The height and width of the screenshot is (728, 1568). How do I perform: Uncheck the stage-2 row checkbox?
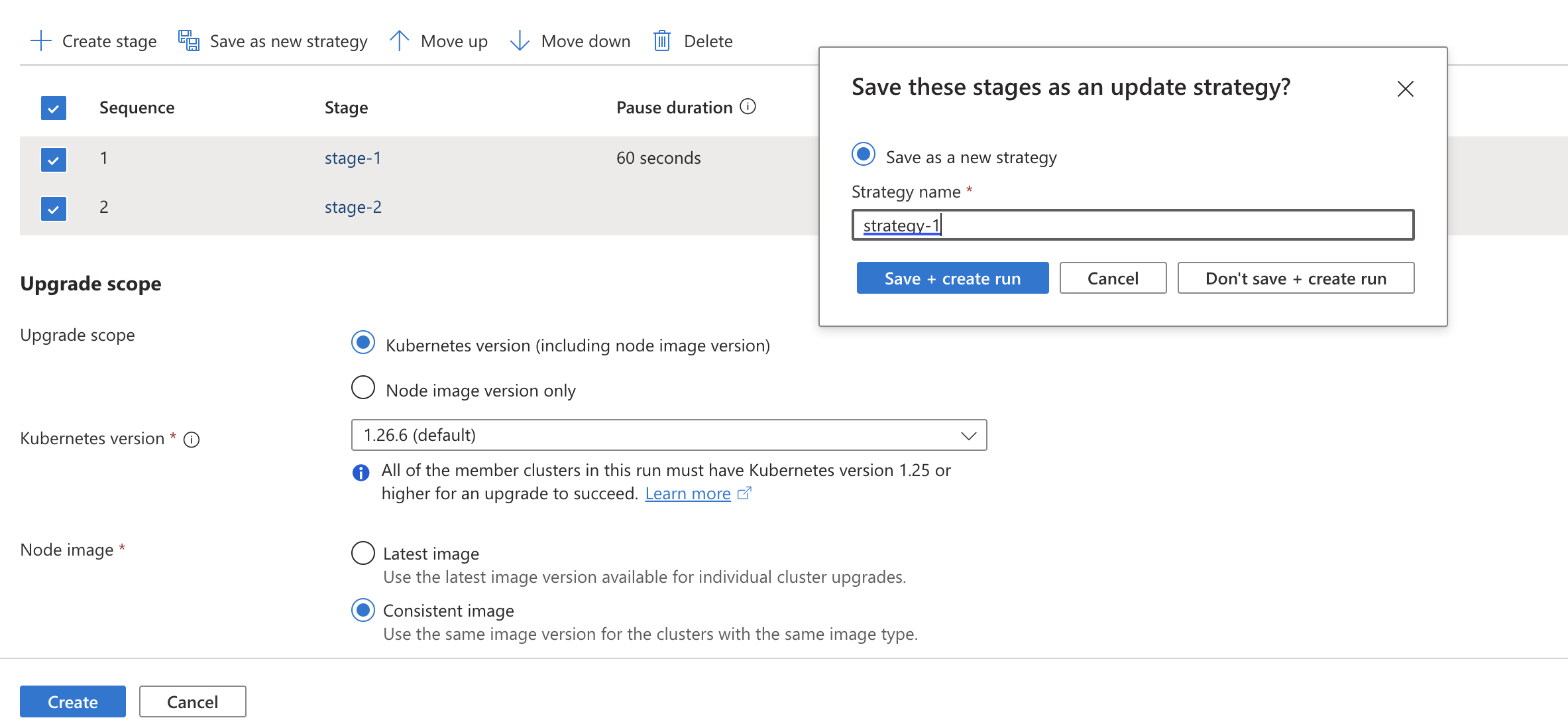pos(54,209)
